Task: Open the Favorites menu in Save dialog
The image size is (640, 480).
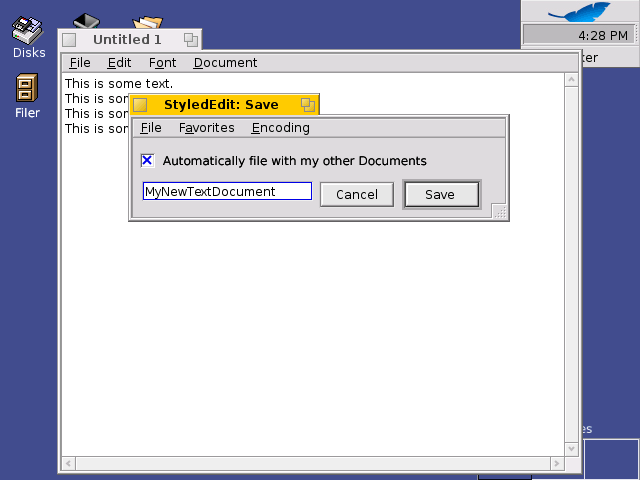Action: tap(207, 128)
